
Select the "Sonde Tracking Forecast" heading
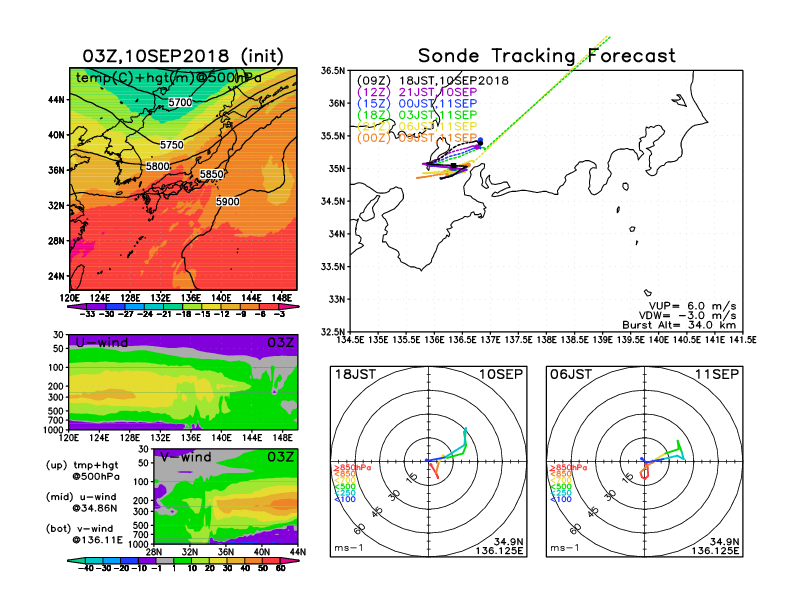click(547, 56)
